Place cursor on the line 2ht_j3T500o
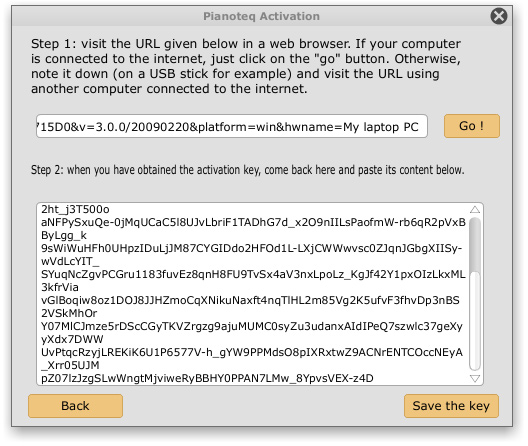The height and width of the screenshot is (446, 528). (75, 210)
